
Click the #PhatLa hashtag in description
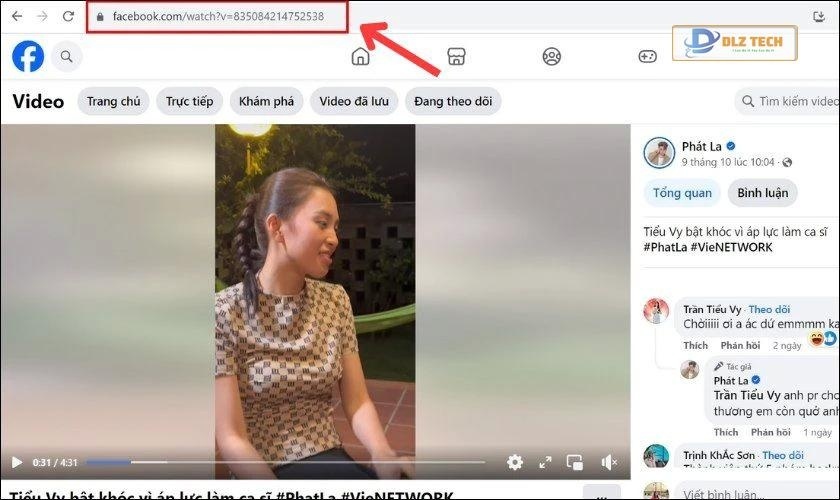[665, 248]
